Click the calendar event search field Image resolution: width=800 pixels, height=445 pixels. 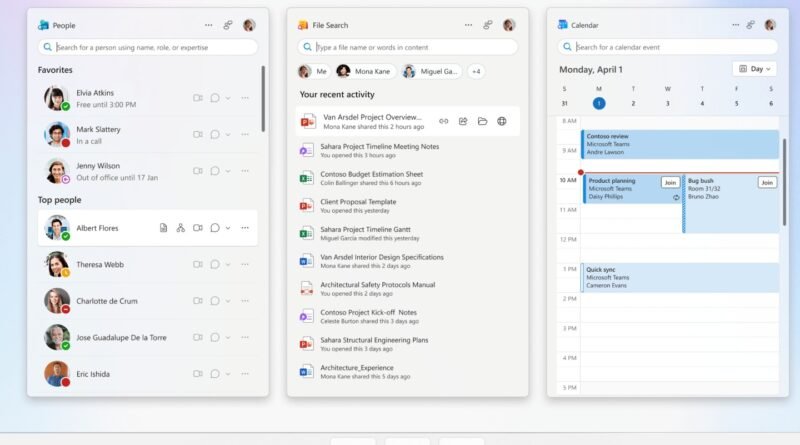pyautogui.click(x=667, y=47)
